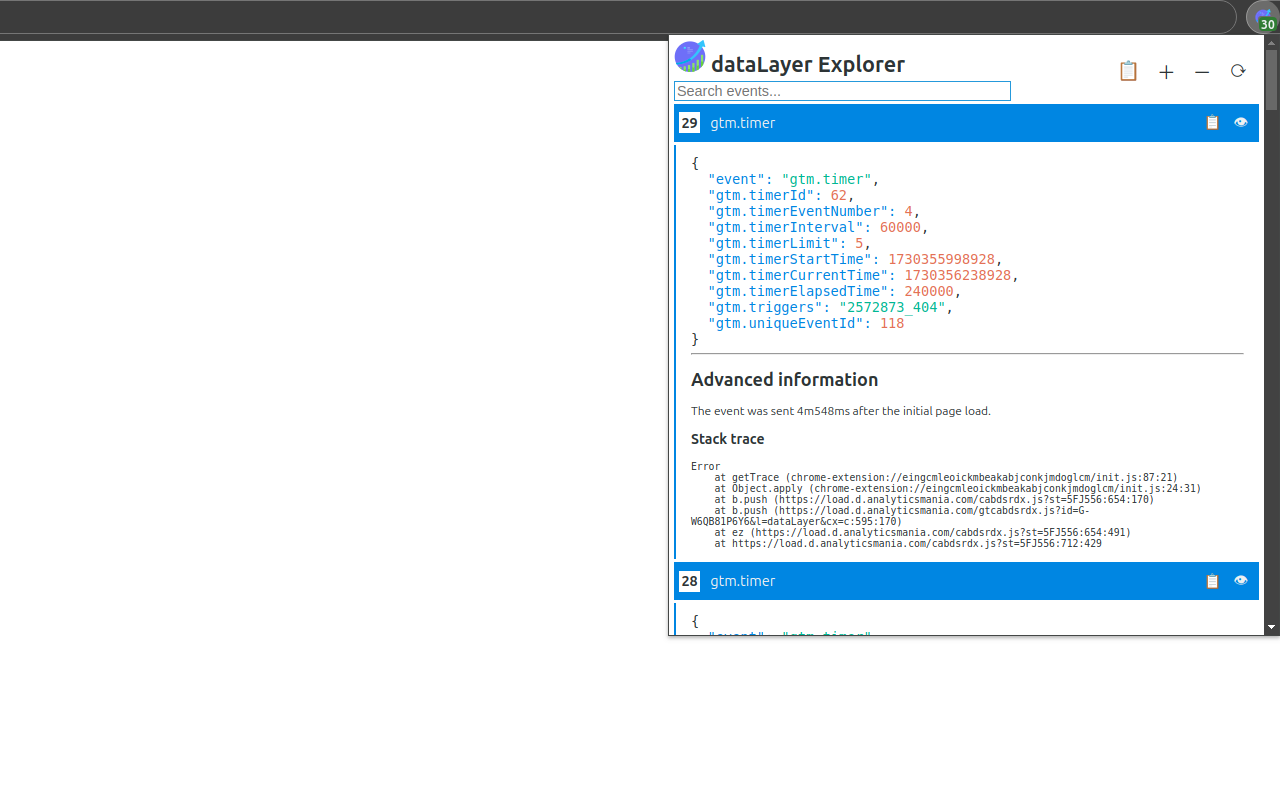The width and height of the screenshot is (1280, 800).
Task: Select the gtm.timerCurrentTime value 1730356238928
Action: [x=957, y=275]
